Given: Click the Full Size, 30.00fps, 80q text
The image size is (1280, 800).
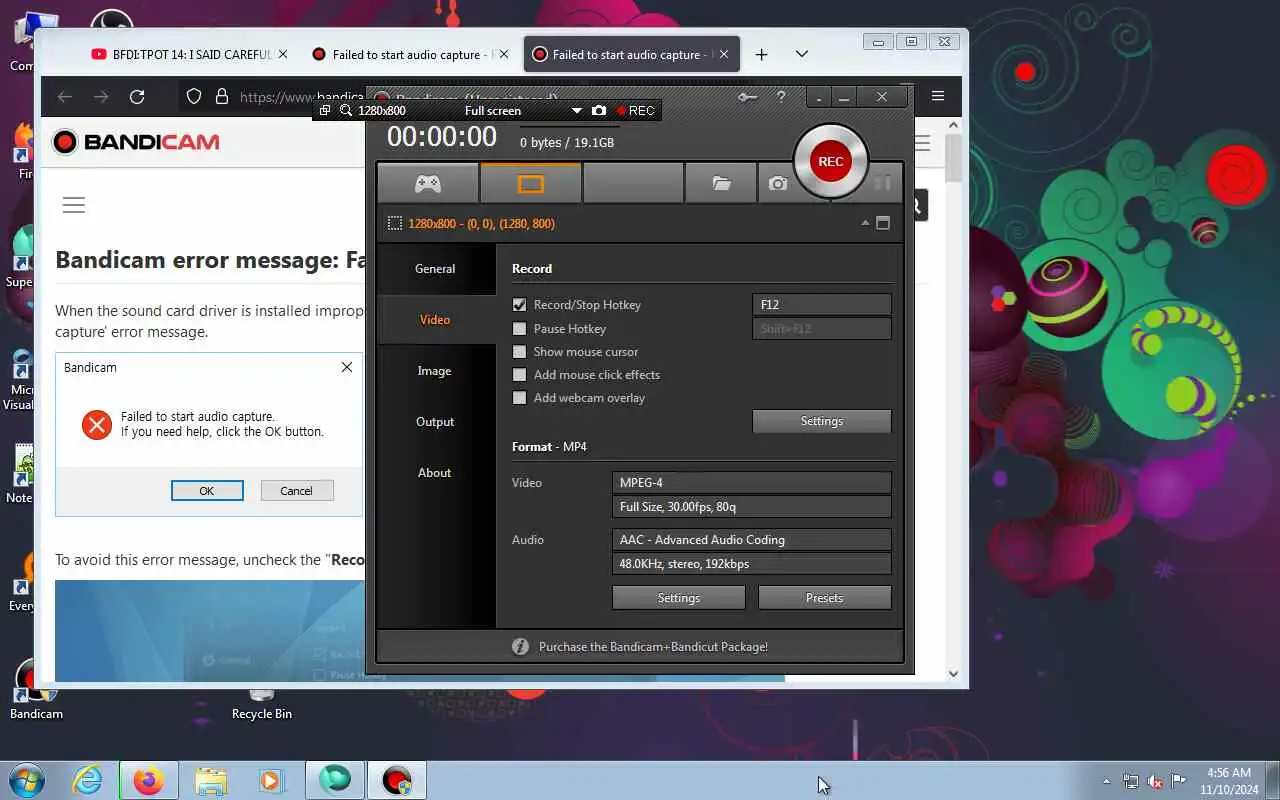Looking at the screenshot, I should tap(678, 507).
